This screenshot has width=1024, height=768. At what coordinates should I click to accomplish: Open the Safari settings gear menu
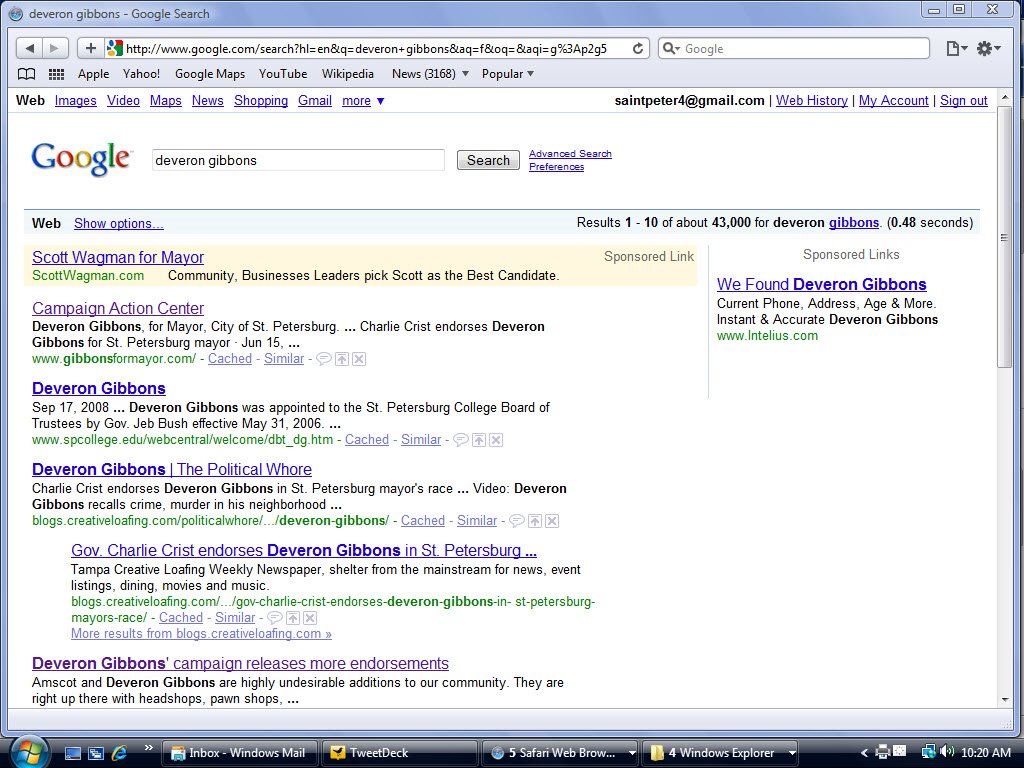click(x=988, y=48)
